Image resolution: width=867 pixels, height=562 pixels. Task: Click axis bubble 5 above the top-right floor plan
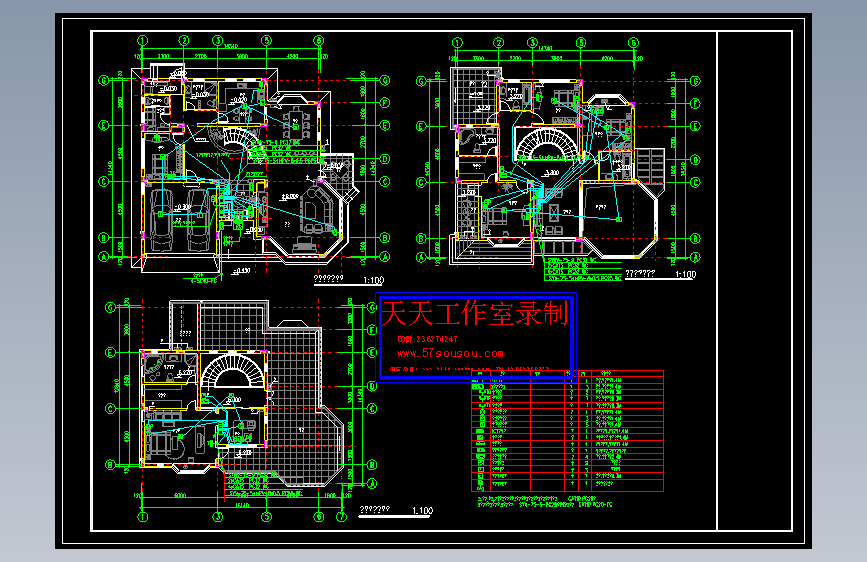581,43
